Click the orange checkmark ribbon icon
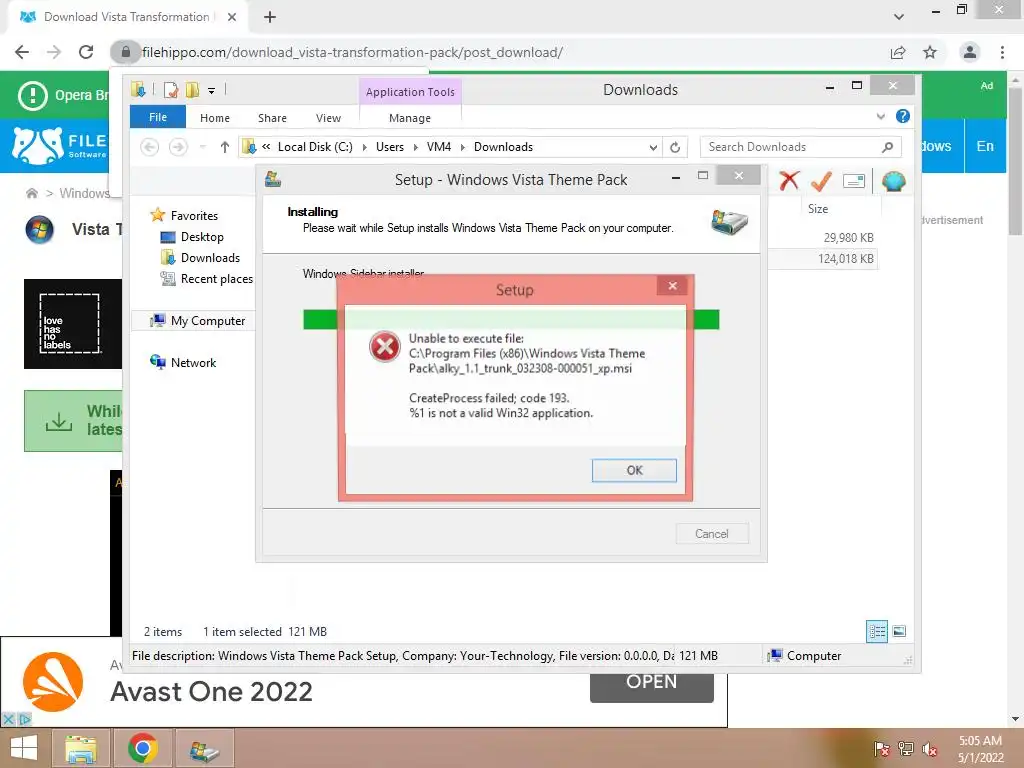Image resolution: width=1024 pixels, height=768 pixels. [820, 181]
